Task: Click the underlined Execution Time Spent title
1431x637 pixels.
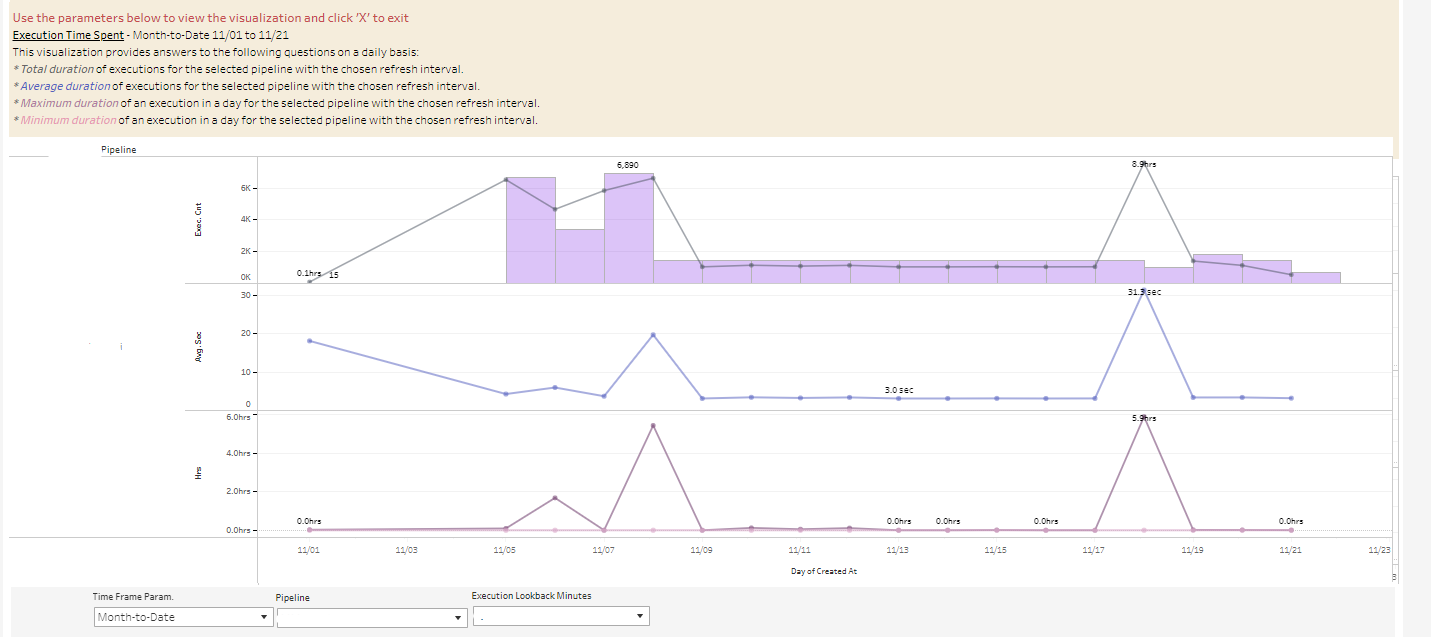Action: tap(68, 35)
